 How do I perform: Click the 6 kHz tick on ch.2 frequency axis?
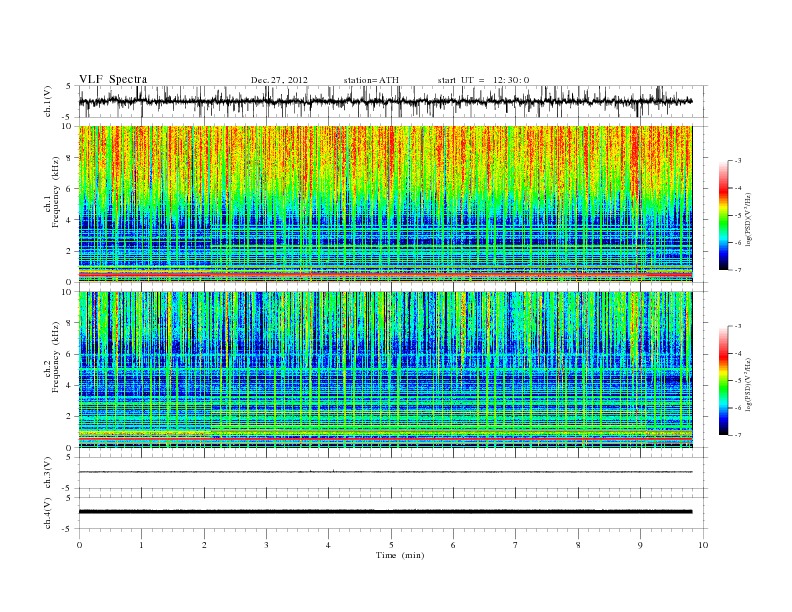click(x=70, y=354)
